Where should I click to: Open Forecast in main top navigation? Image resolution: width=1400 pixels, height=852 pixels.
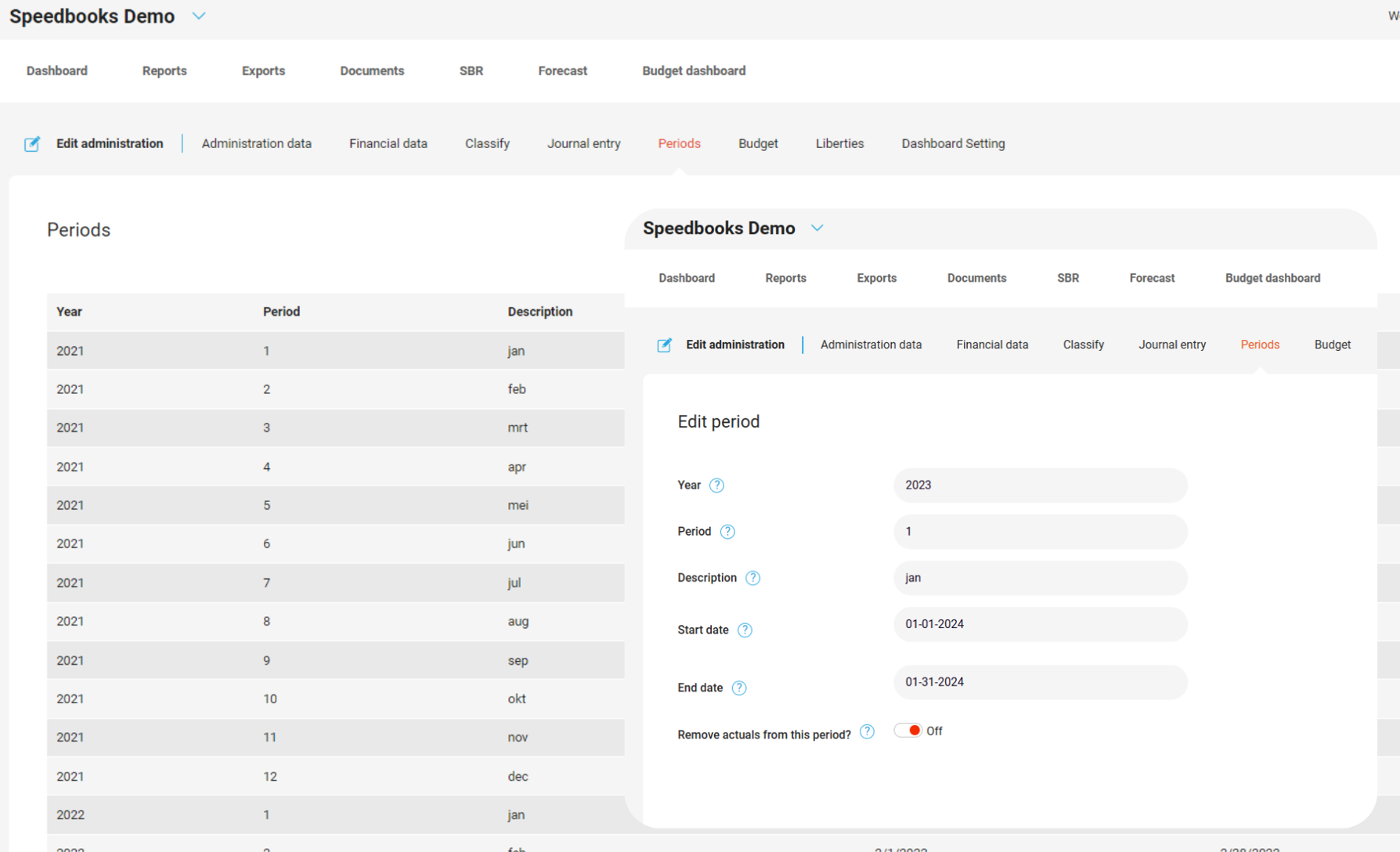click(563, 70)
